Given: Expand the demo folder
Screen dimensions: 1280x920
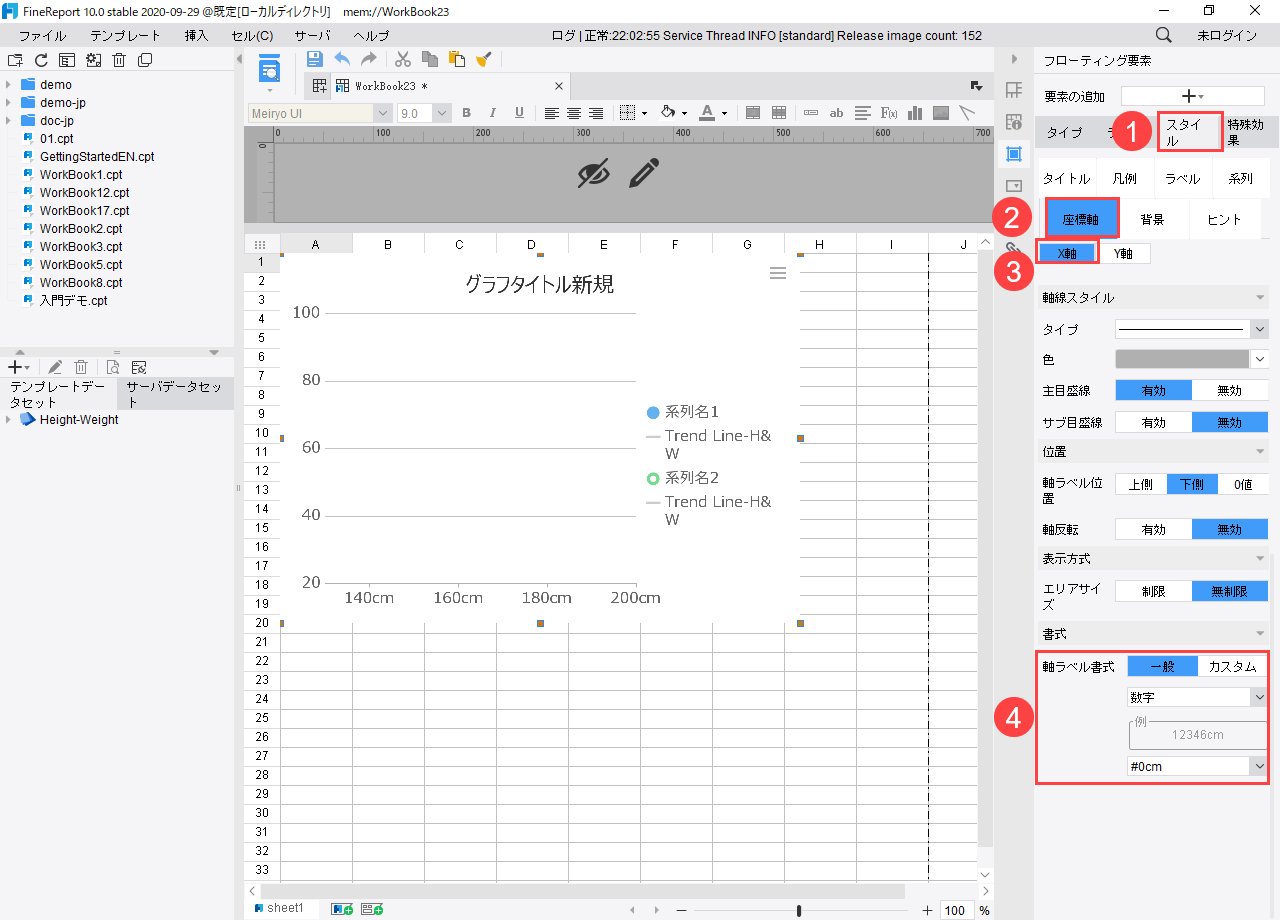Looking at the screenshot, I should [8, 85].
